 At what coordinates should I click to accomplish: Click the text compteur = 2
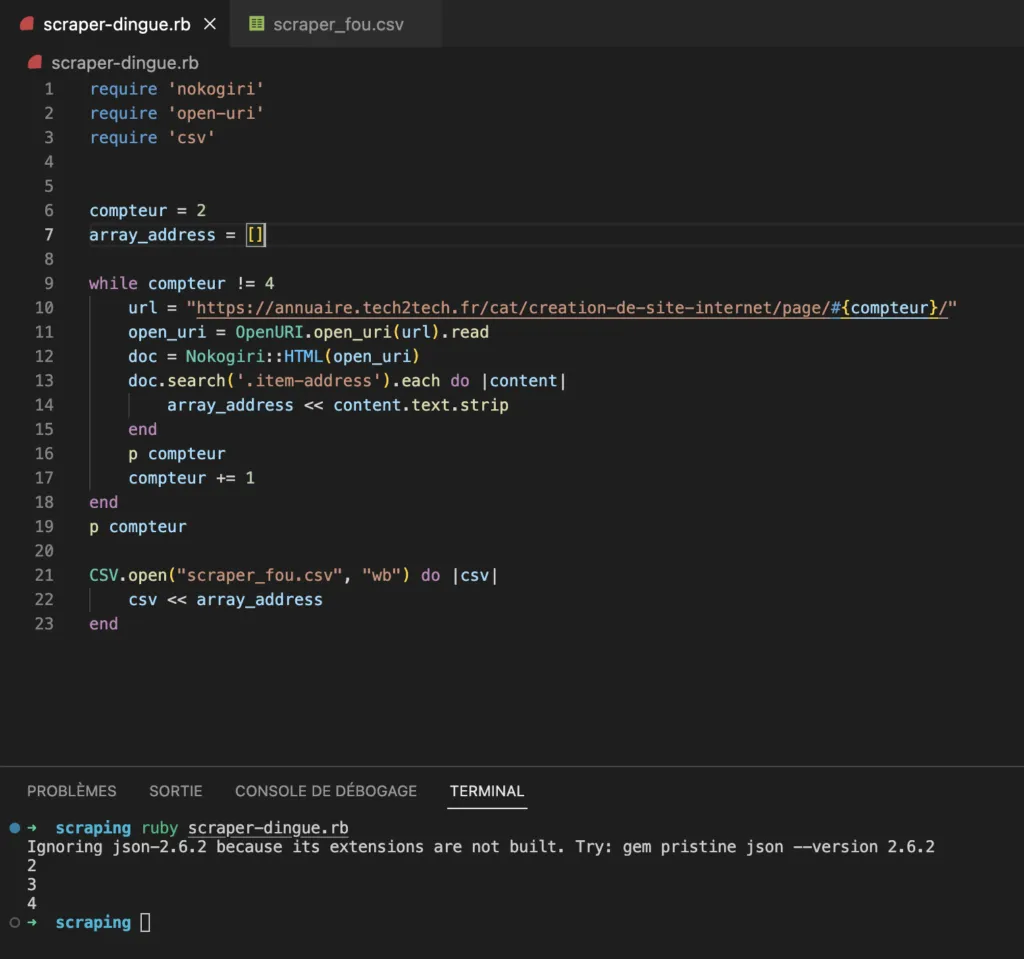coord(148,210)
